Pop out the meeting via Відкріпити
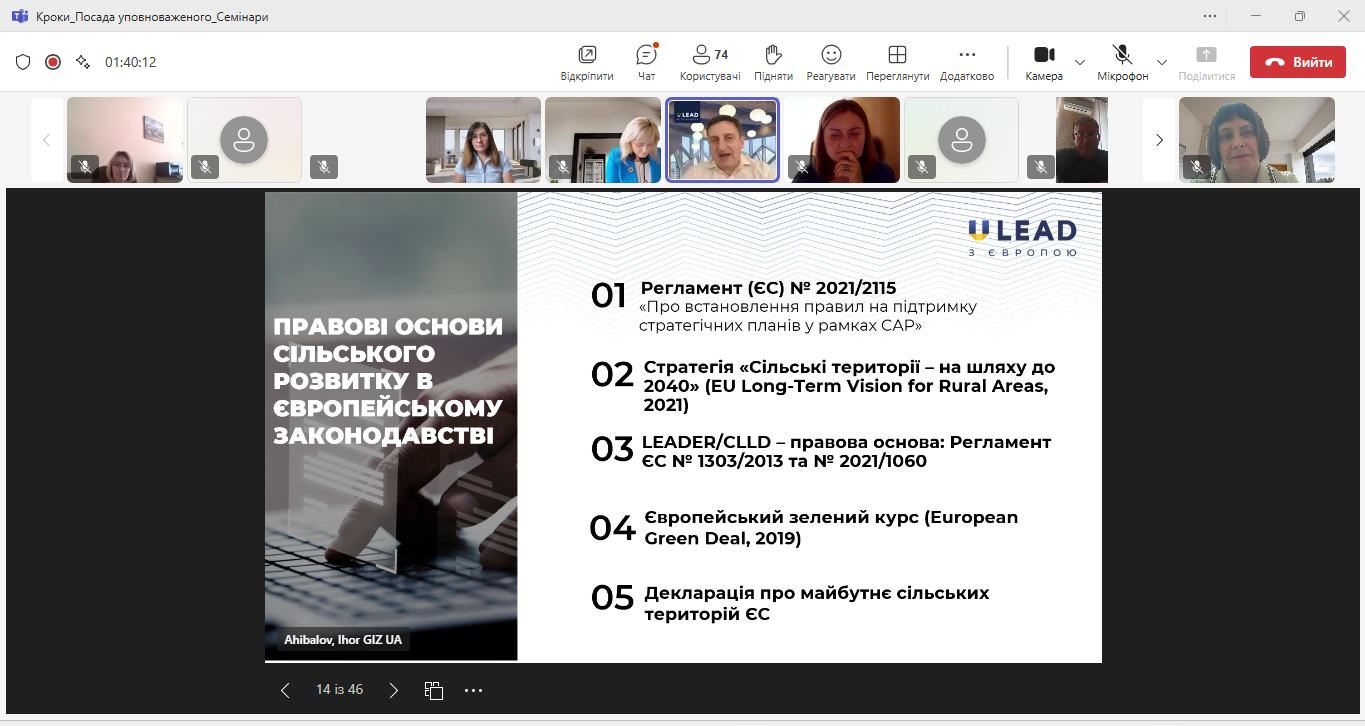Screen dimensions: 1365x726 tap(587, 62)
